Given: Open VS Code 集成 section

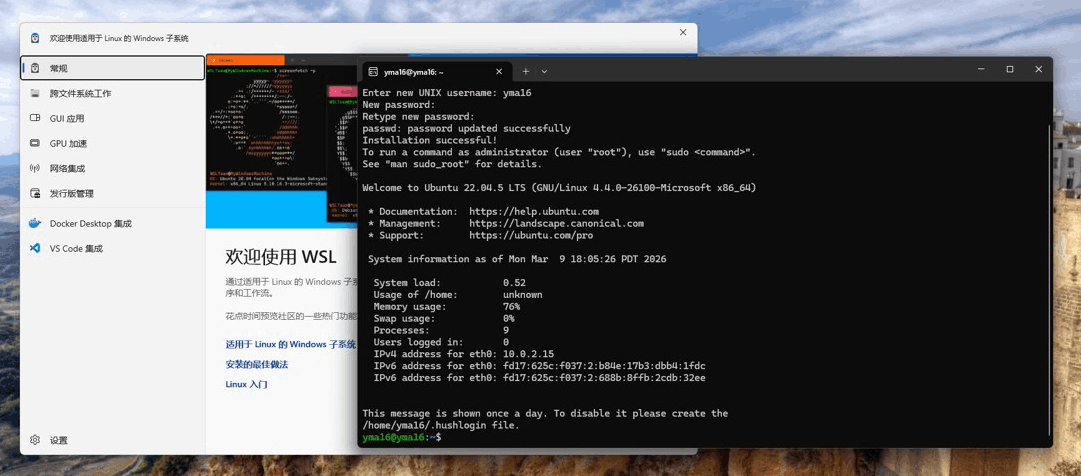Looking at the screenshot, I should coord(112,248).
